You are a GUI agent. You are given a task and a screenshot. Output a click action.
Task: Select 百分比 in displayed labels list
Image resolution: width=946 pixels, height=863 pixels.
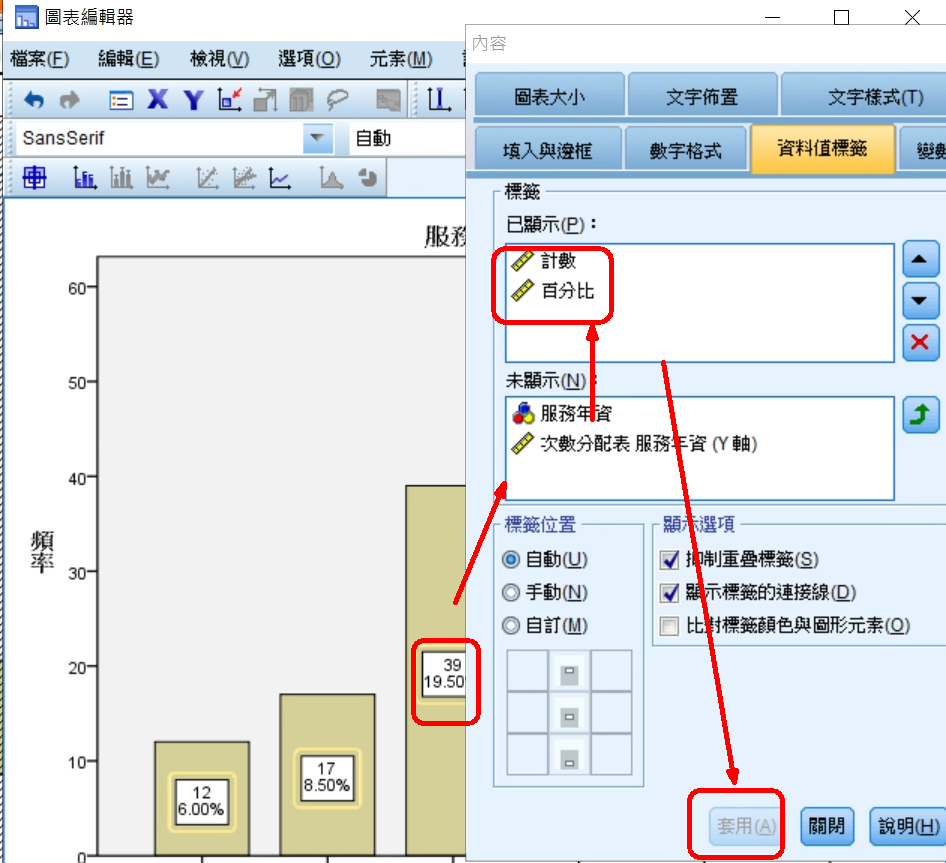(567, 291)
